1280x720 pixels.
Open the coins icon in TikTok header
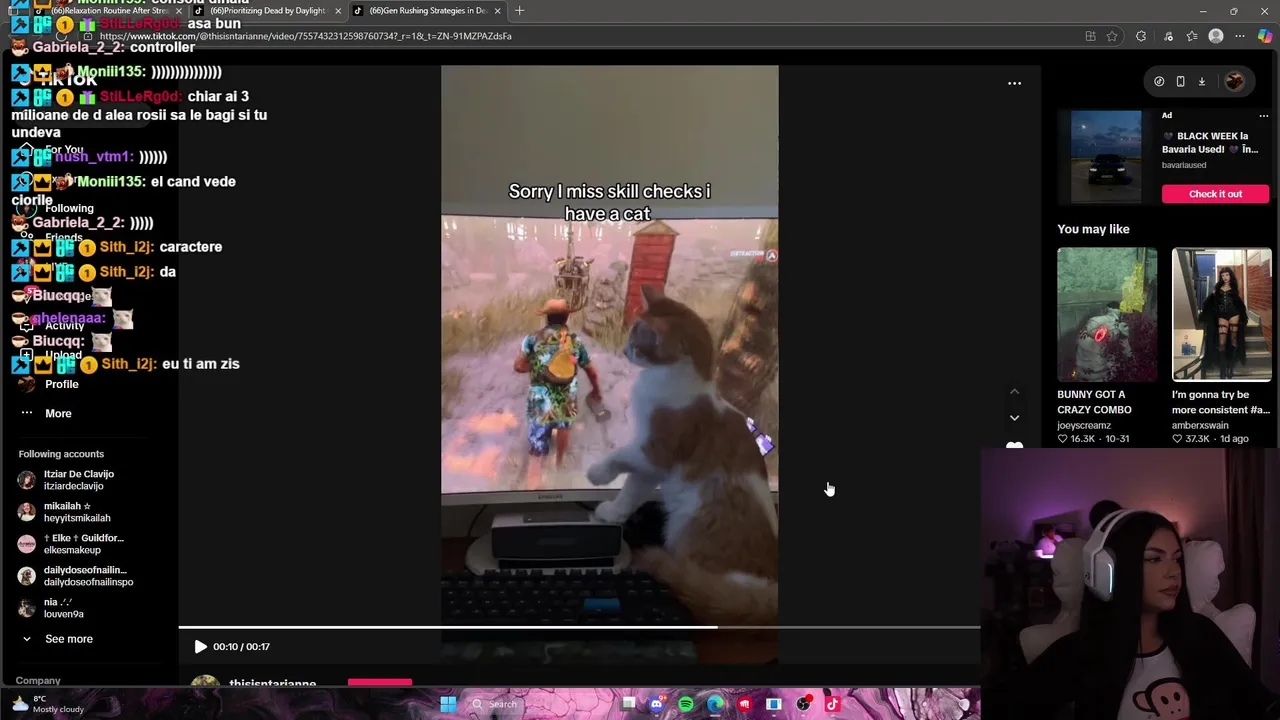coord(1159,82)
